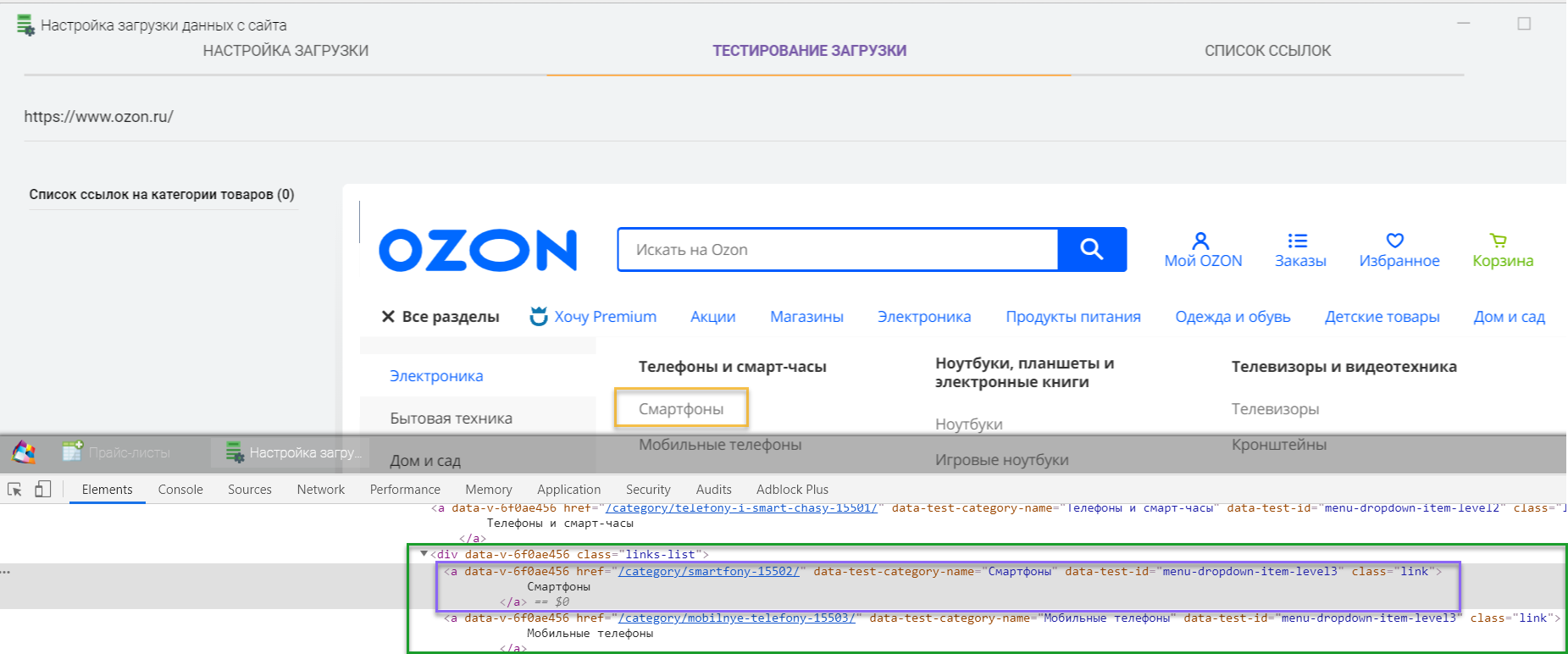Switch to the Console tab
This screenshot has width=1568, height=654.
tap(180, 490)
